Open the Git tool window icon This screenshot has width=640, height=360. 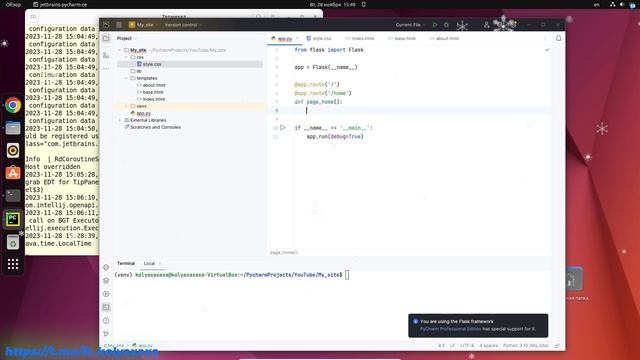106,333
